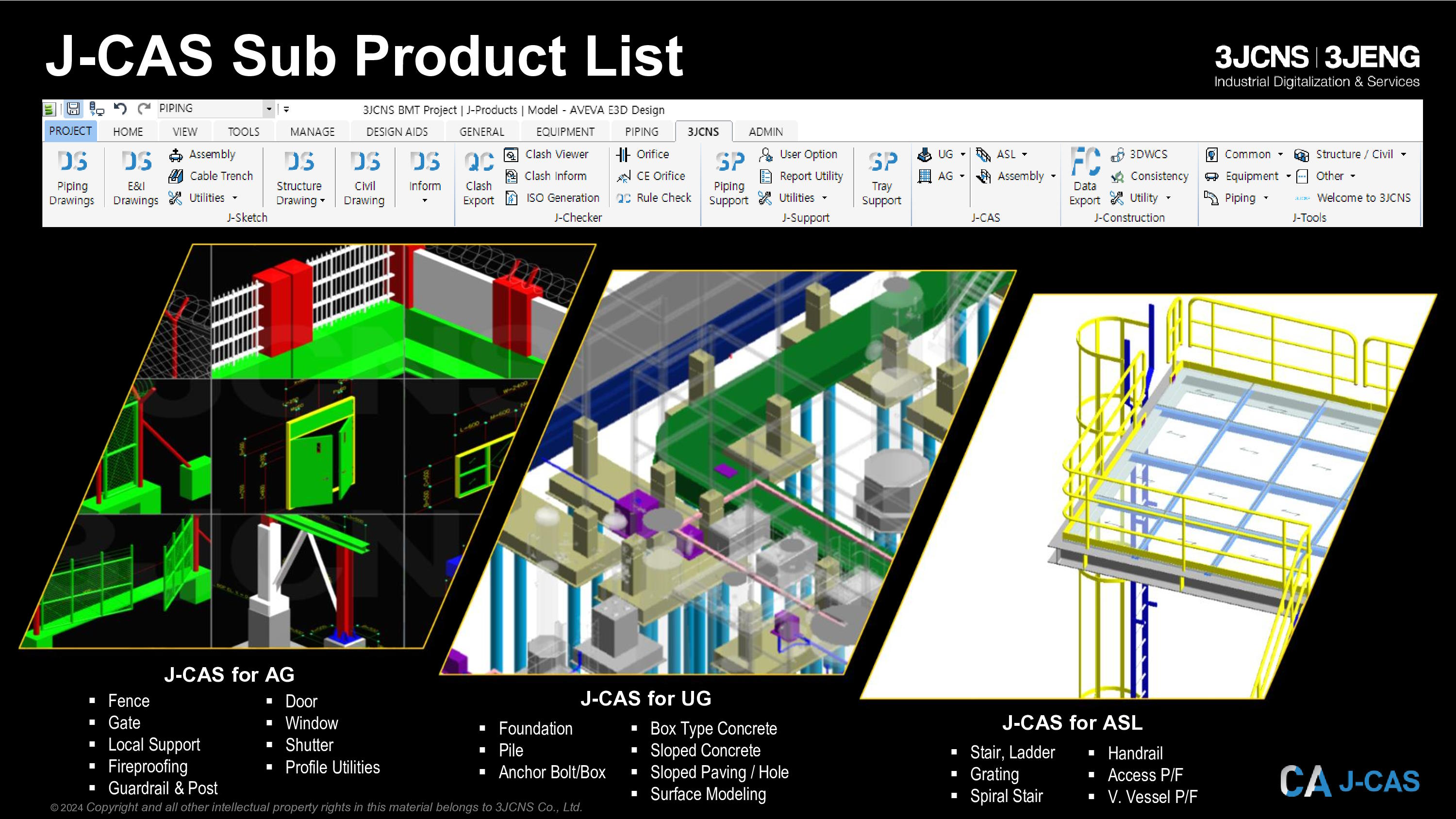Expand the UG dropdown in J-CAS
Image resolution: width=1456 pixels, height=819 pixels.
(x=962, y=154)
